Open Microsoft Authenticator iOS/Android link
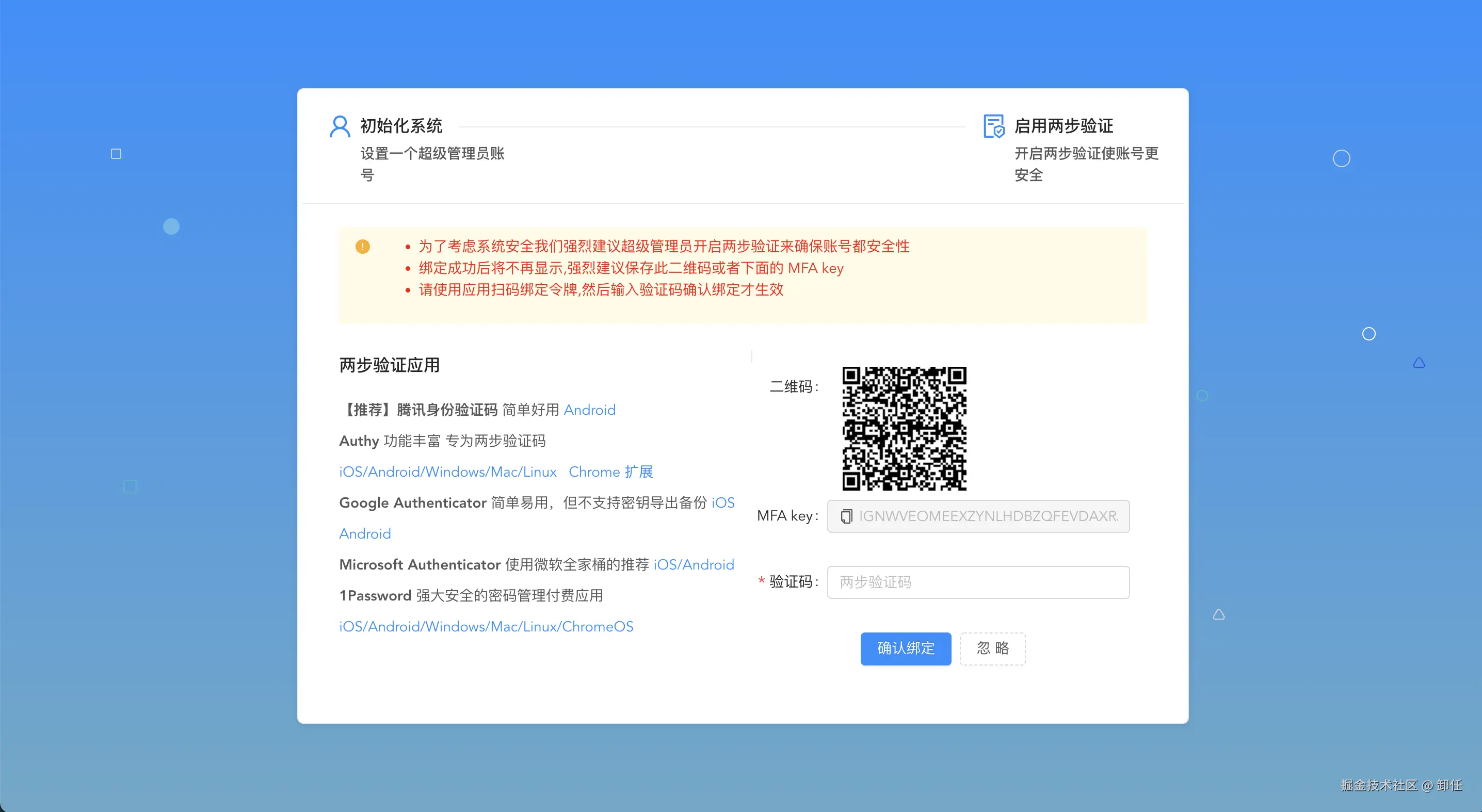The image size is (1482, 812). (x=693, y=565)
